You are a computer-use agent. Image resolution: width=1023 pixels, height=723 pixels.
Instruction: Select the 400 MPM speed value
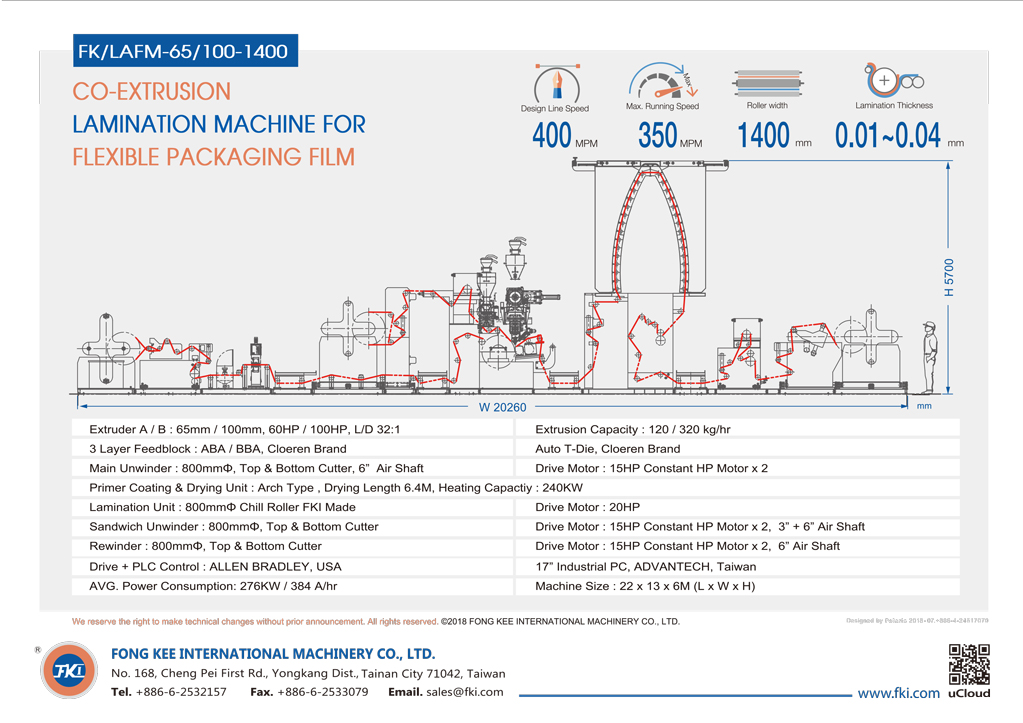(564, 136)
